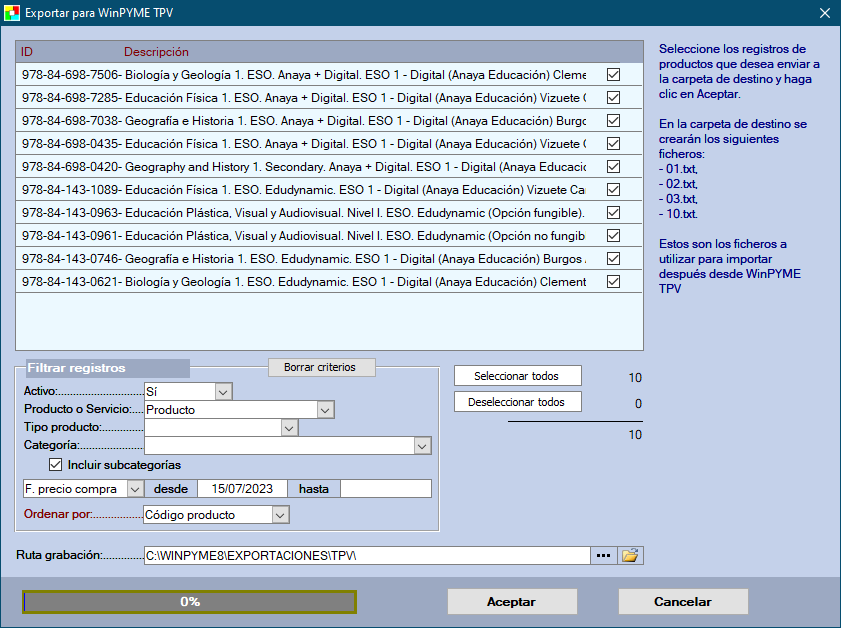Open the Categoría dropdown list
Image resolution: width=841 pixels, height=628 pixels.
(422, 446)
